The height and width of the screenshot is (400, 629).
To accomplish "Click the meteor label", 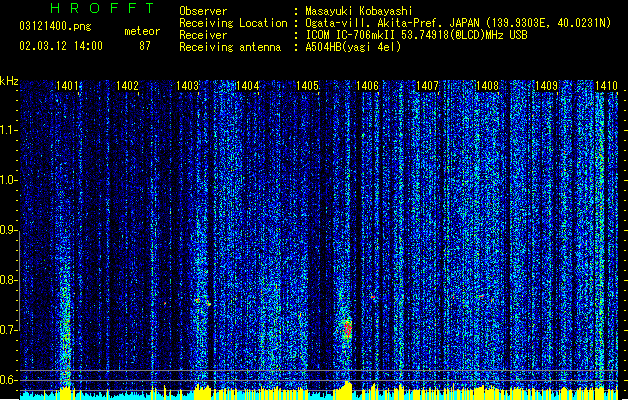I will 142,31.
